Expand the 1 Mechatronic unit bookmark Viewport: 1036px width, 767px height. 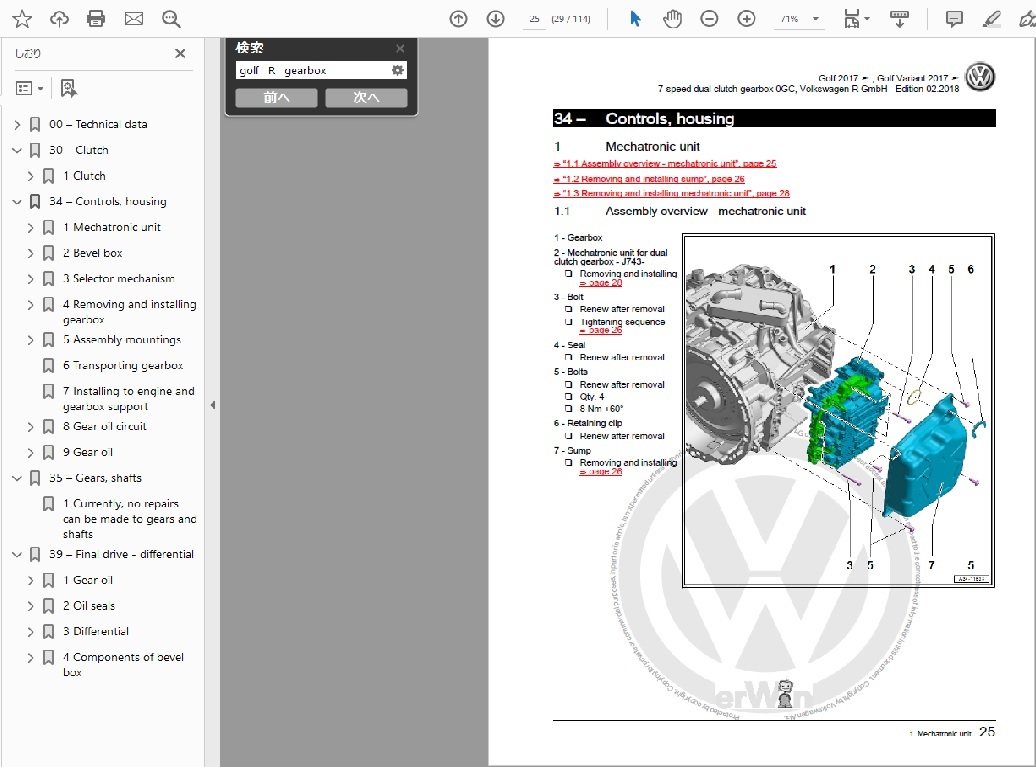tap(30, 227)
